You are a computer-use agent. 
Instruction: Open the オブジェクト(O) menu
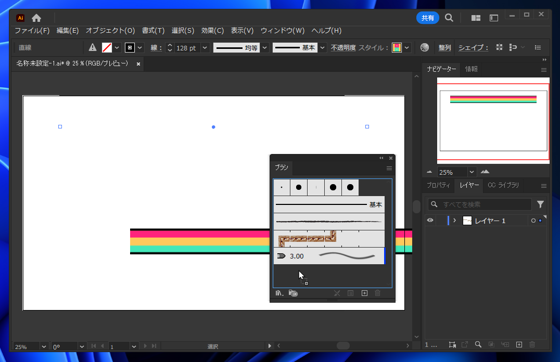110,31
